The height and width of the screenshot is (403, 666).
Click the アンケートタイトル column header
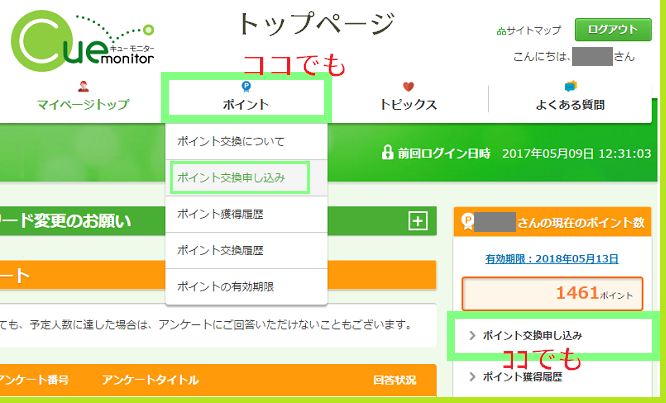150,380
